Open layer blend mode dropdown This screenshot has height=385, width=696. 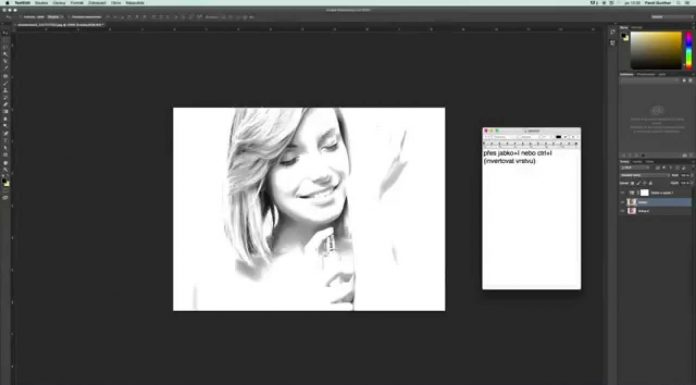645,175
